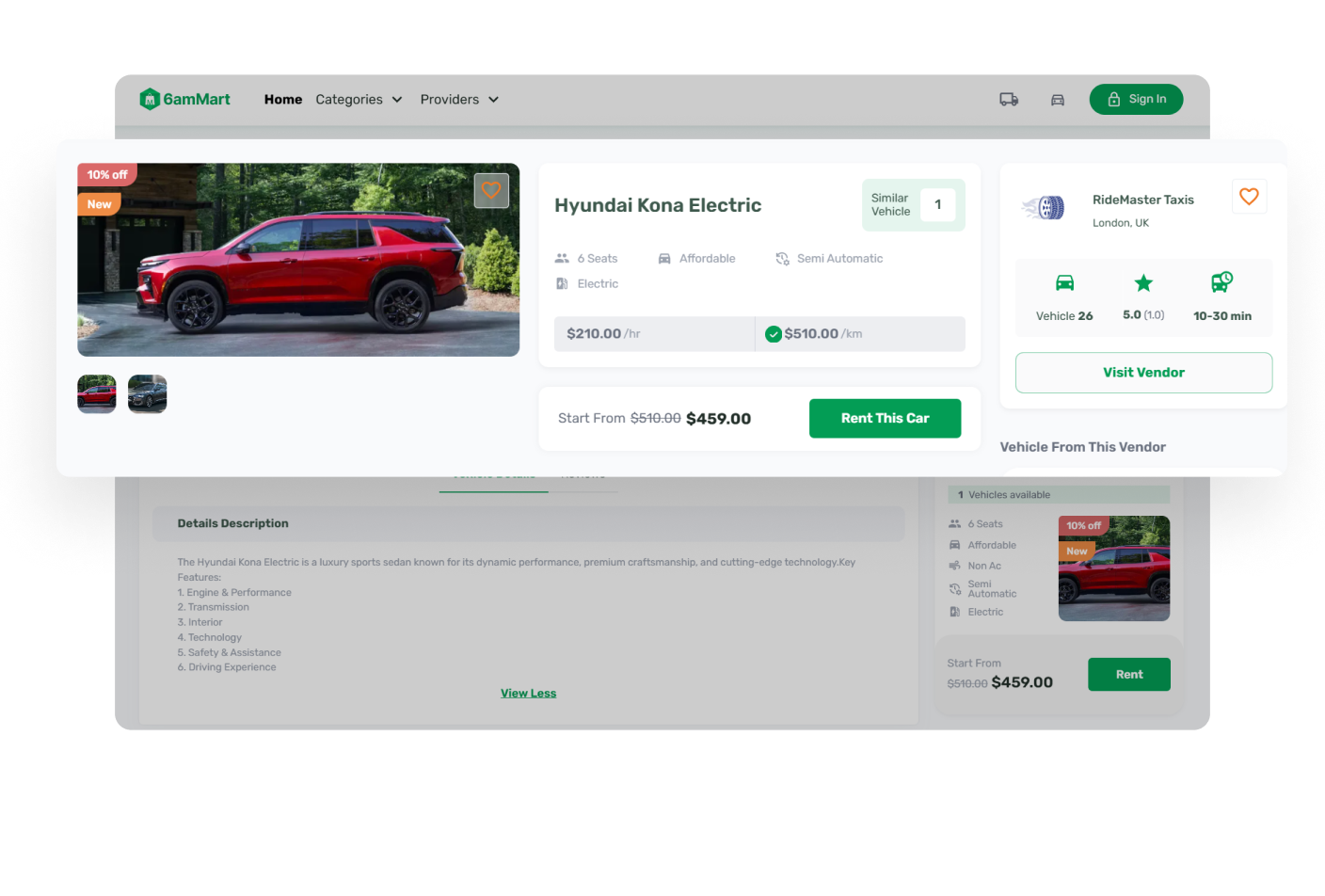Collapse description with View Less
The image size is (1325, 896).
click(528, 694)
